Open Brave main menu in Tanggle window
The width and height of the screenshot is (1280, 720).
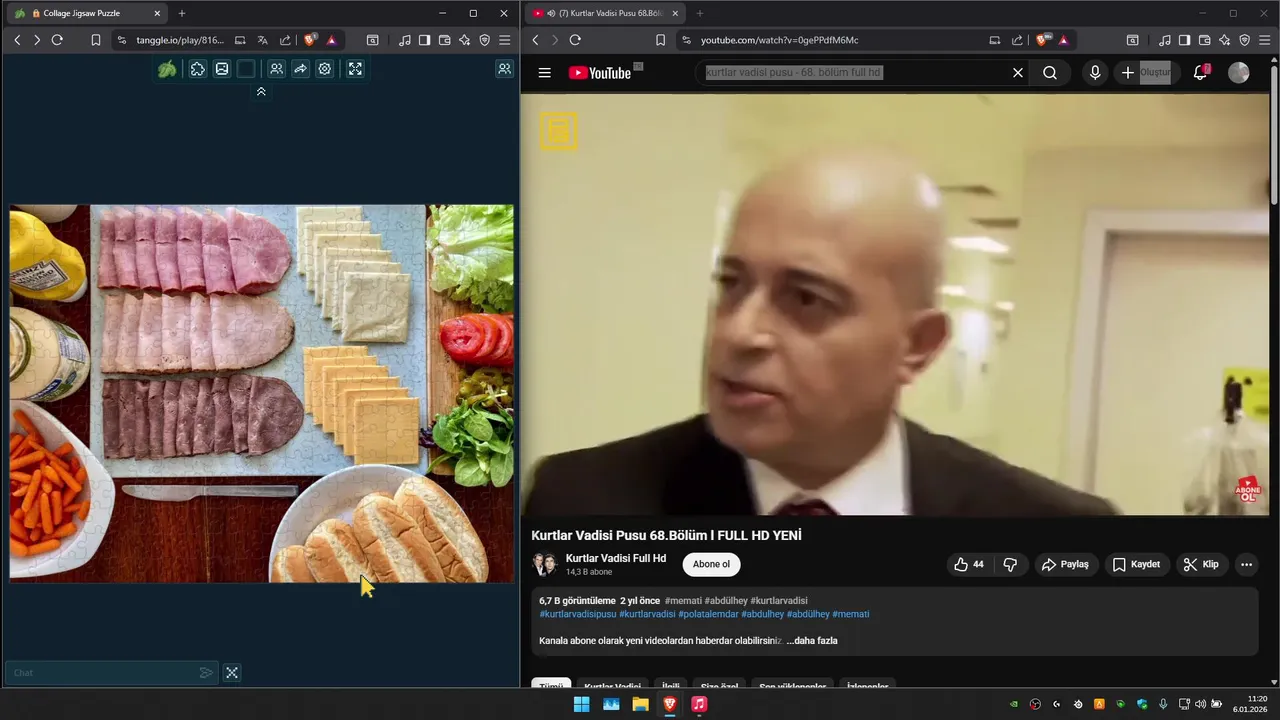click(504, 40)
